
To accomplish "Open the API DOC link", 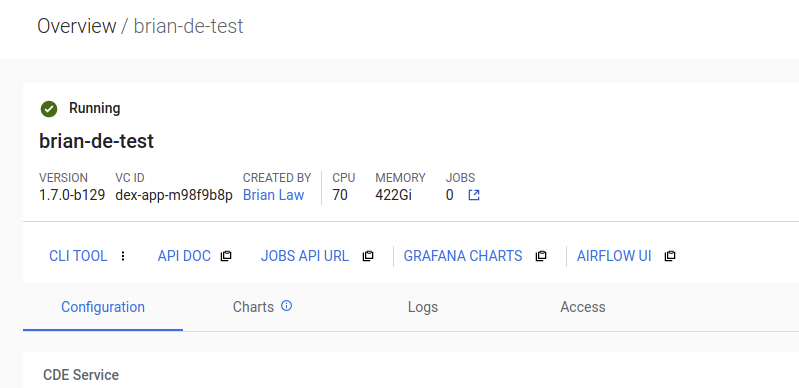I will click(x=184, y=256).
